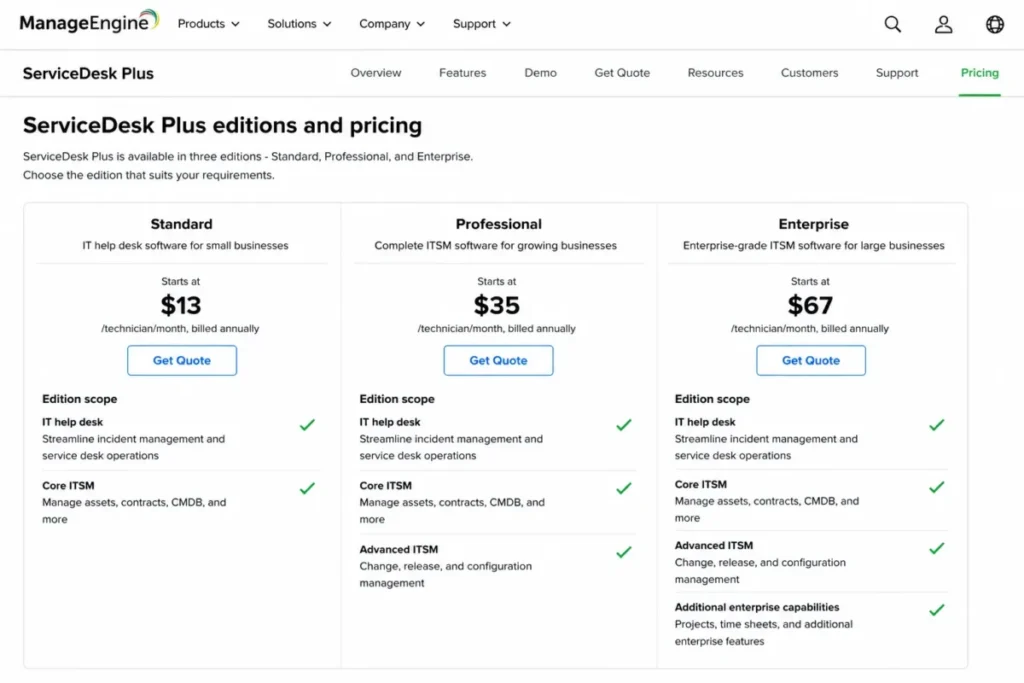Click Professional Core ITSM checkmark

[x=624, y=488]
